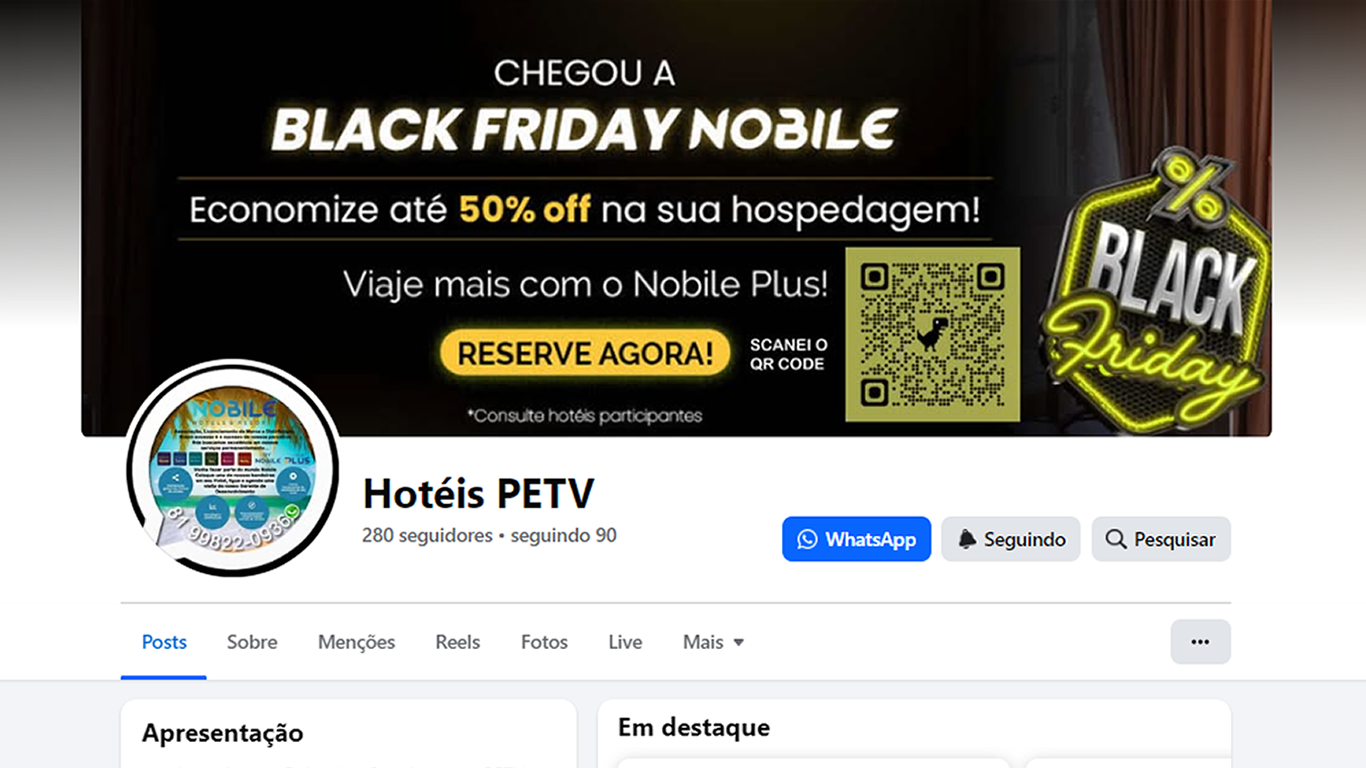Expand the Mais dropdown tab
Viewport: 1366px width, 768px height.
[713, 642]
